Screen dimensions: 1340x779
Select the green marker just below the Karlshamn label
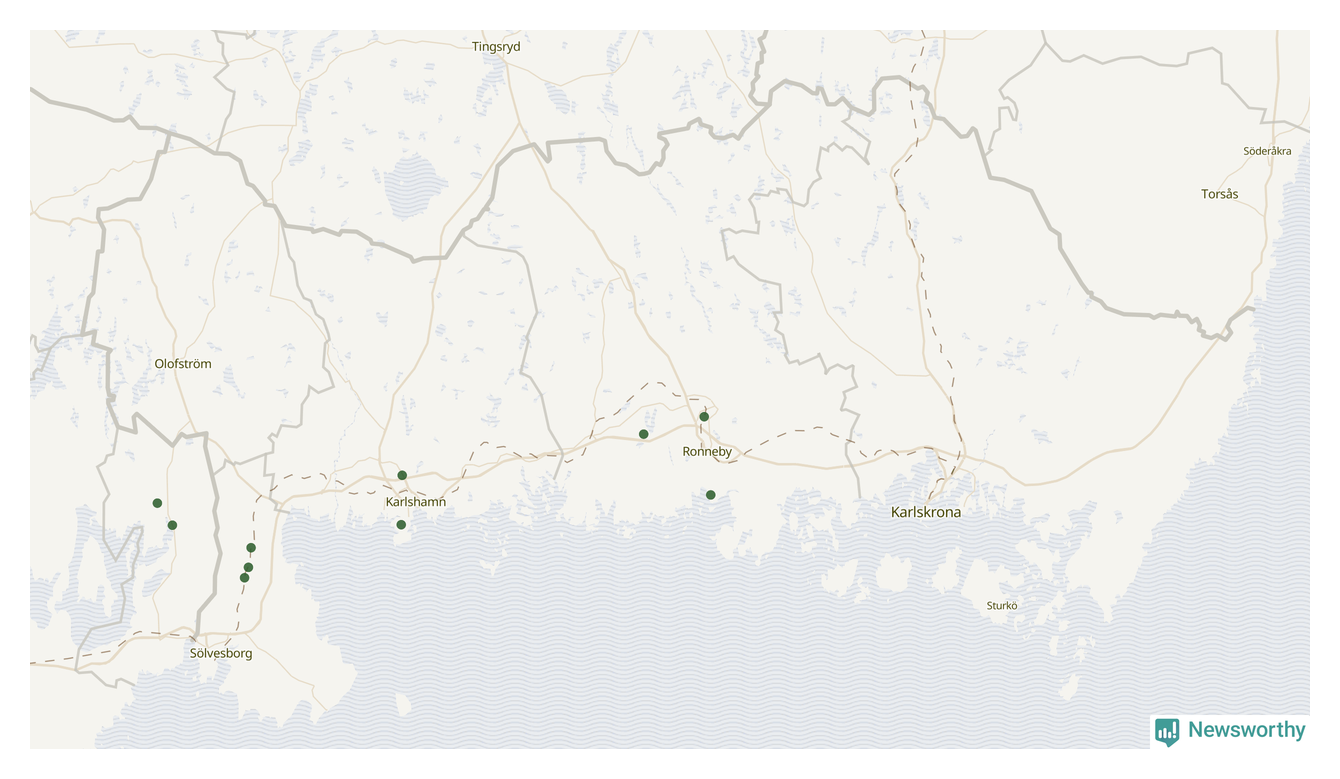point(401,524)
